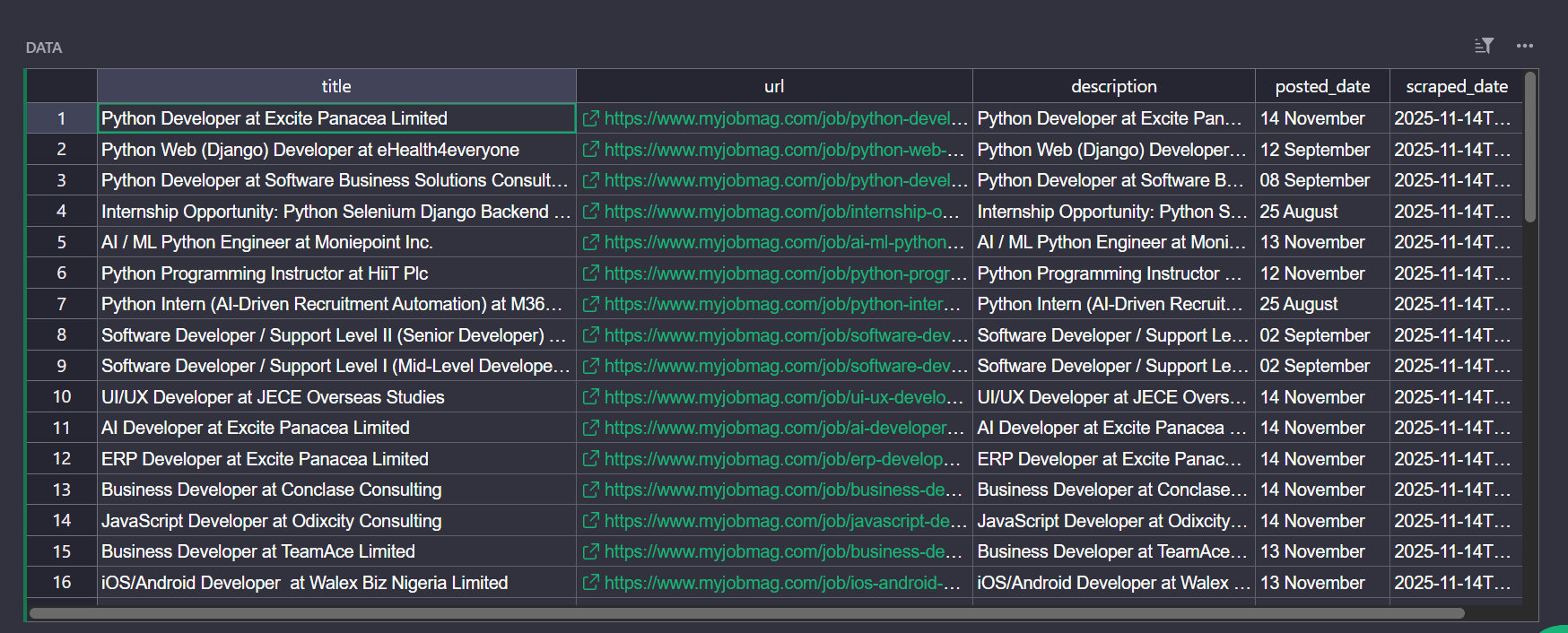Viewport: 1568px width, 633px height.
Task: Open the python-web job URL in row 2
Action: pos(785,150)
